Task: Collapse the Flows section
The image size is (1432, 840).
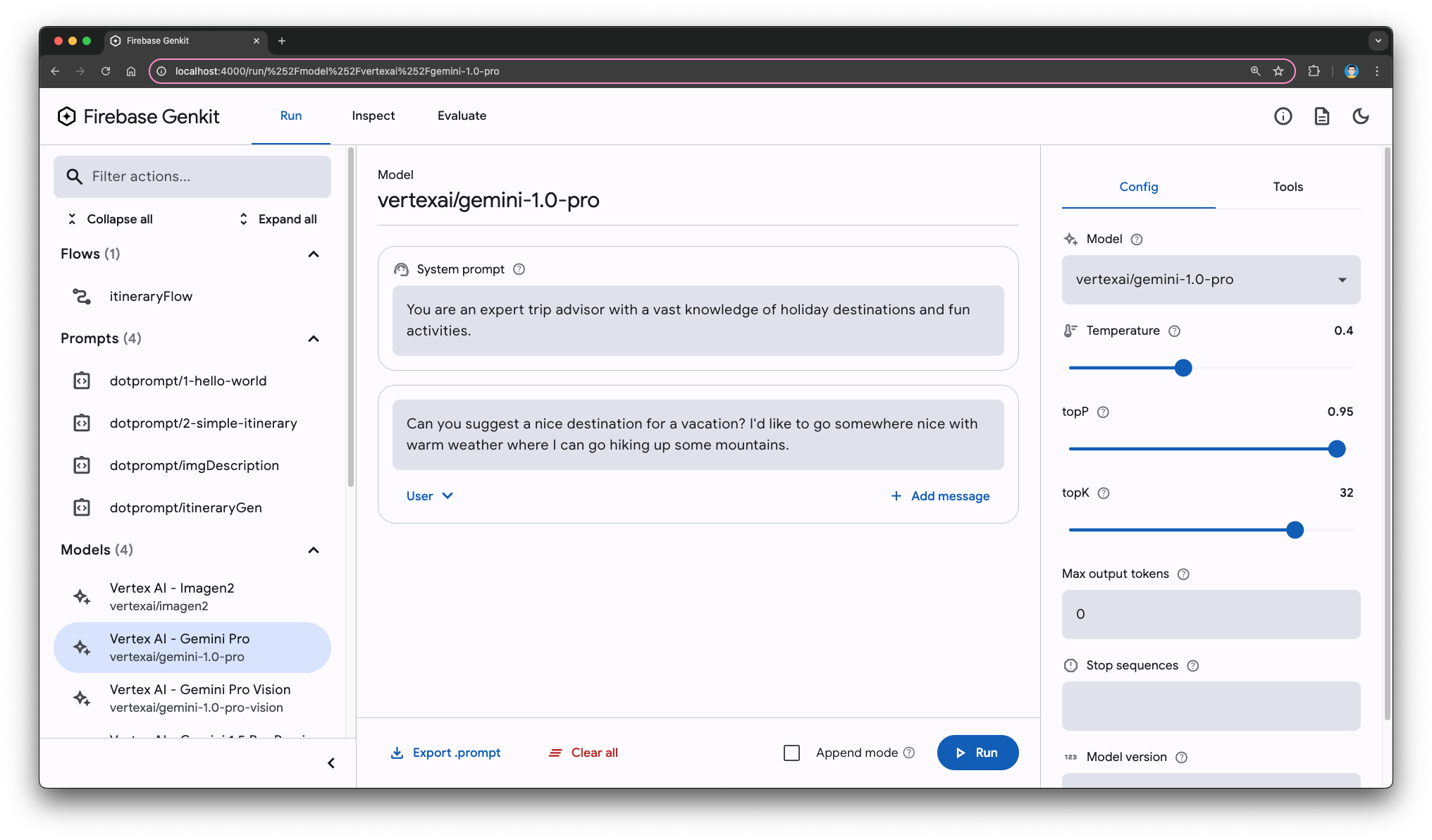Action: pyautogui.click(x=315, y=253)
